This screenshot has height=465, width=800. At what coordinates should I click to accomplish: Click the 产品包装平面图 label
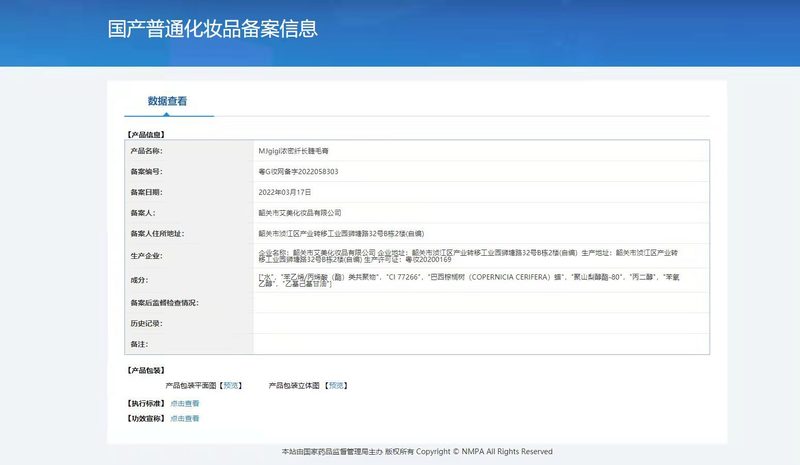tap(191, 385)
